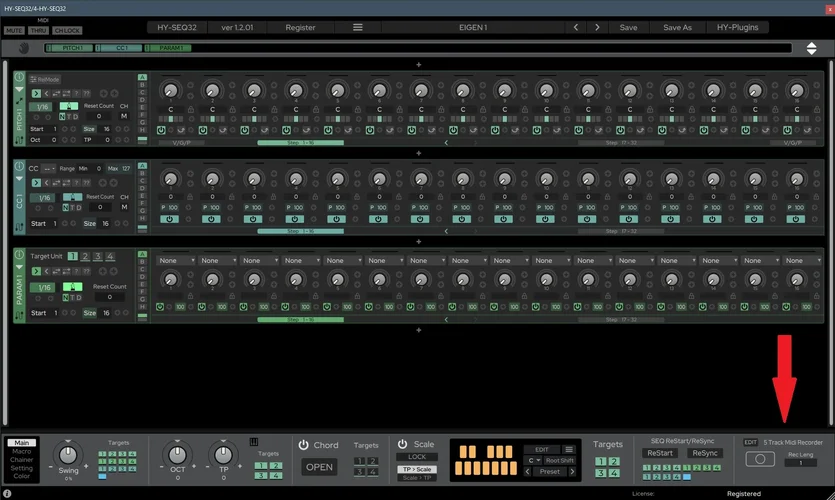Screen dimensions: 835x500
Task: Click the Rec Leng value field
Action: (x=800, y=463)
